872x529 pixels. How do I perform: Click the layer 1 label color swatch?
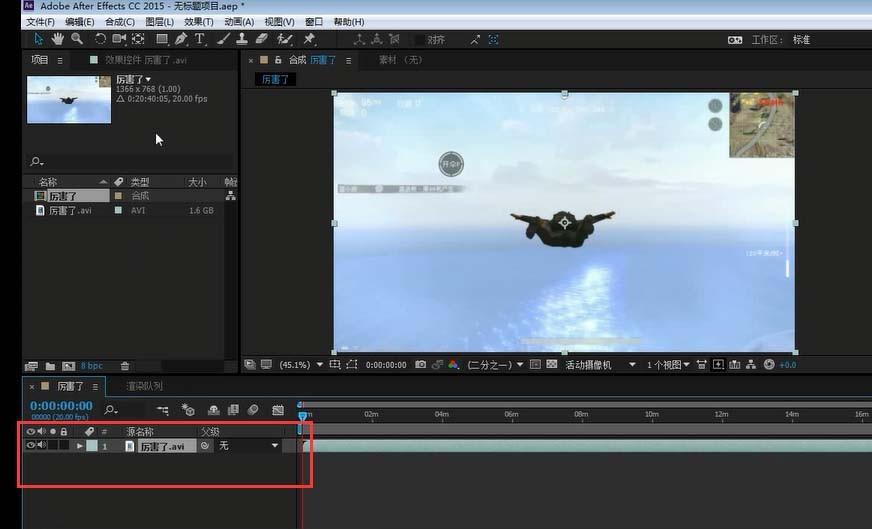point(92,446)
